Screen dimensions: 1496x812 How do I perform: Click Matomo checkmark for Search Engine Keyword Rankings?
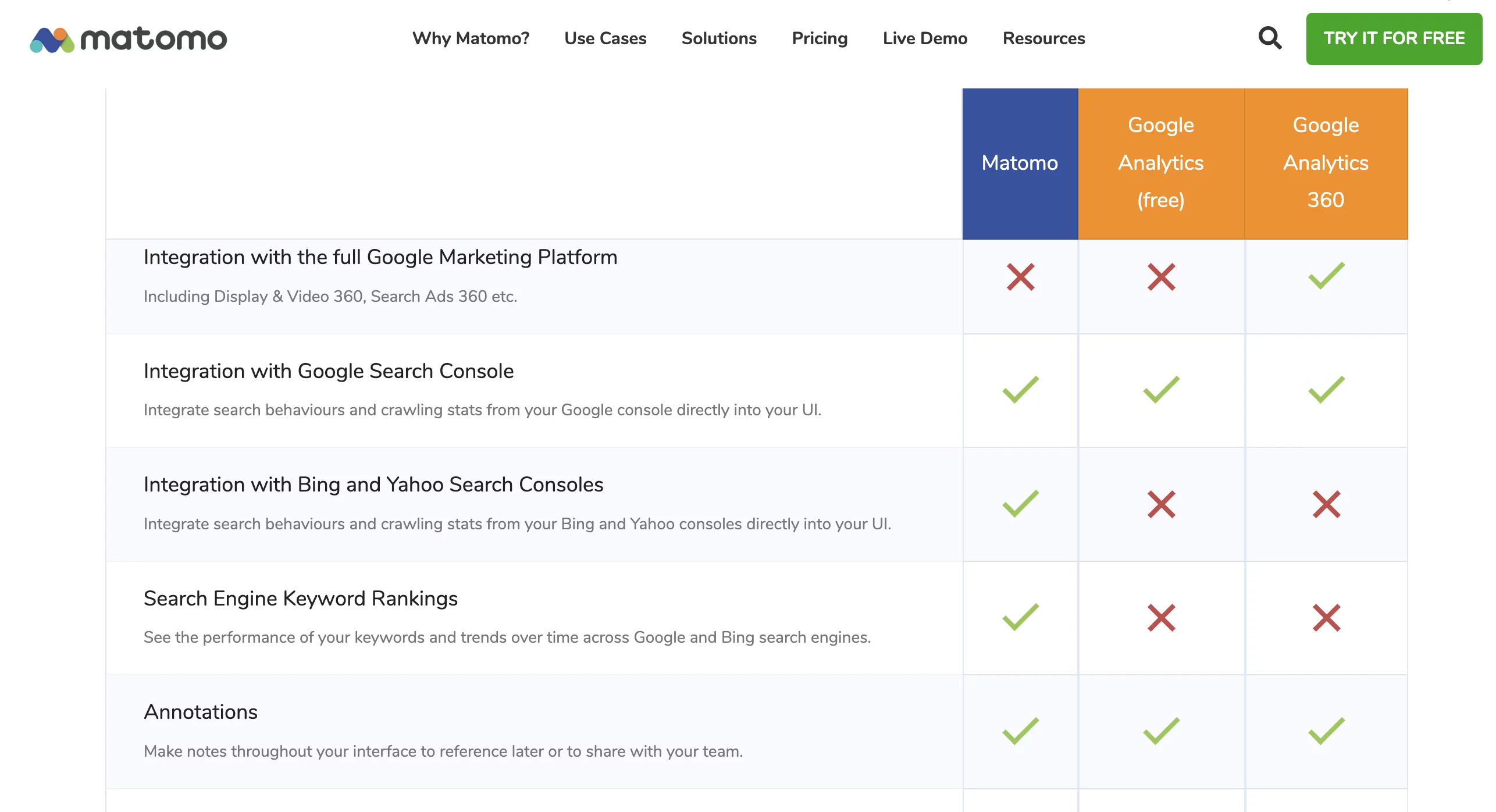tap(1020, 617)
